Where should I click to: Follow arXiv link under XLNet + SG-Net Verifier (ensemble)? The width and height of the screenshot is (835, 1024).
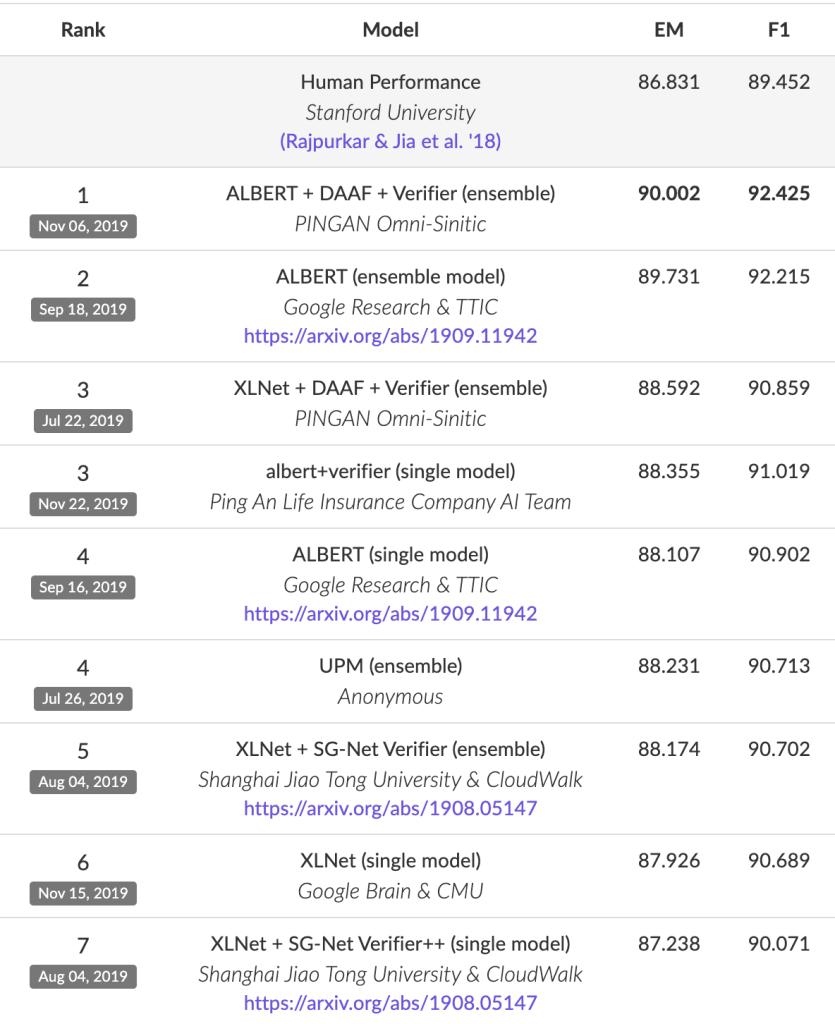pos(390,808)
